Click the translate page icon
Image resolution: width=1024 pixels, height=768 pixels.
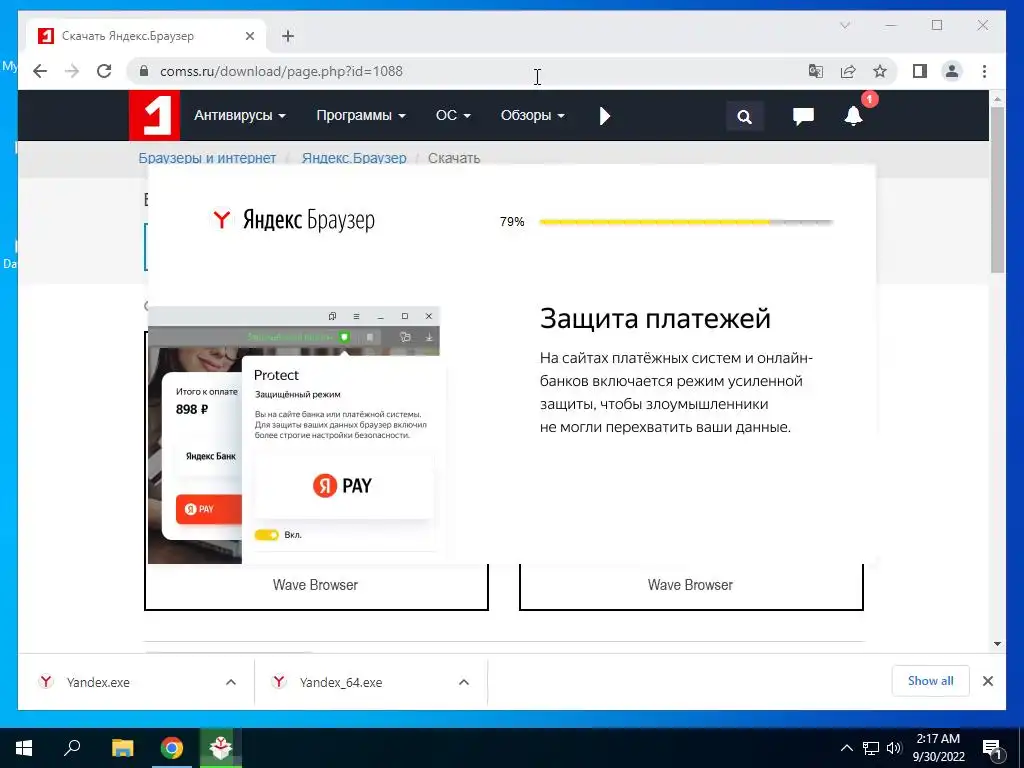coord(815,71)
